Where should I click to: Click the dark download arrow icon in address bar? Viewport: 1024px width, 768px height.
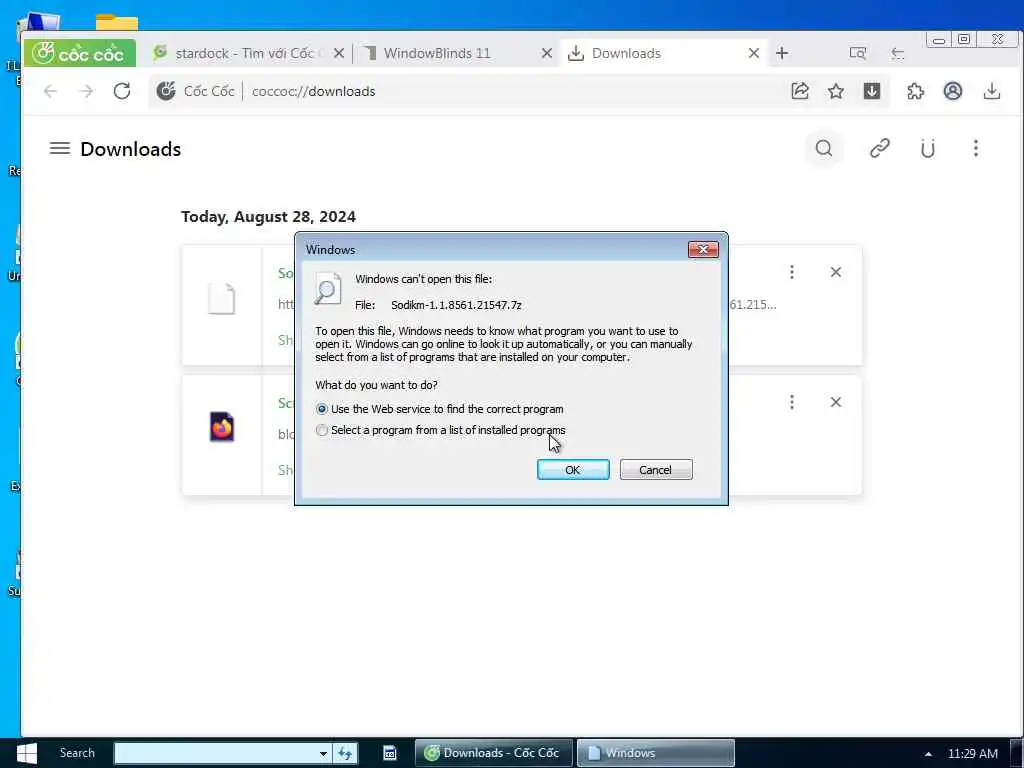(x=872, y=91)
